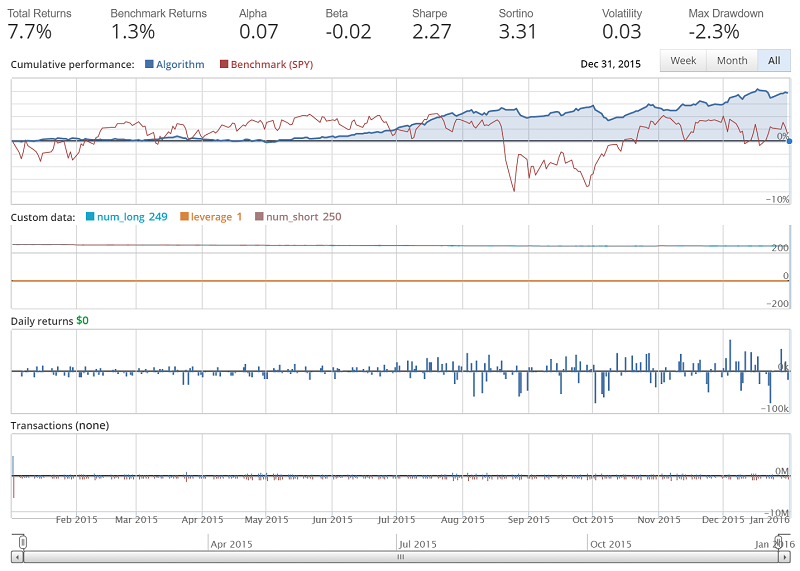The width and height of the screenshot is (800, 571).
Task: Click the Oct 2015 label in navigator
Action: coord(610,544)
